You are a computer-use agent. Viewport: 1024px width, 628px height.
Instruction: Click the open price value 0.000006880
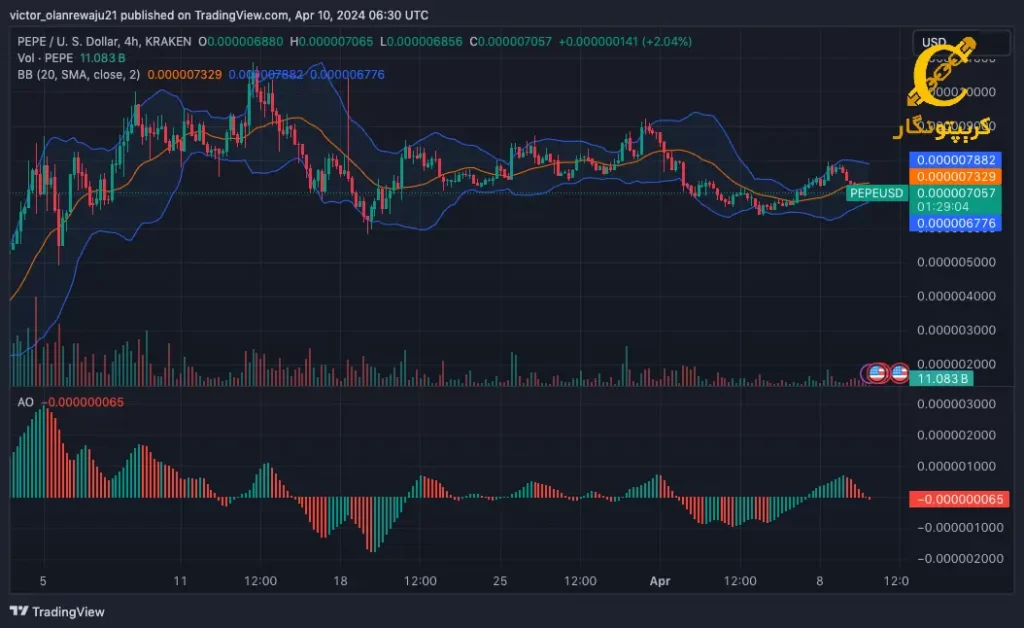[245, 42]
